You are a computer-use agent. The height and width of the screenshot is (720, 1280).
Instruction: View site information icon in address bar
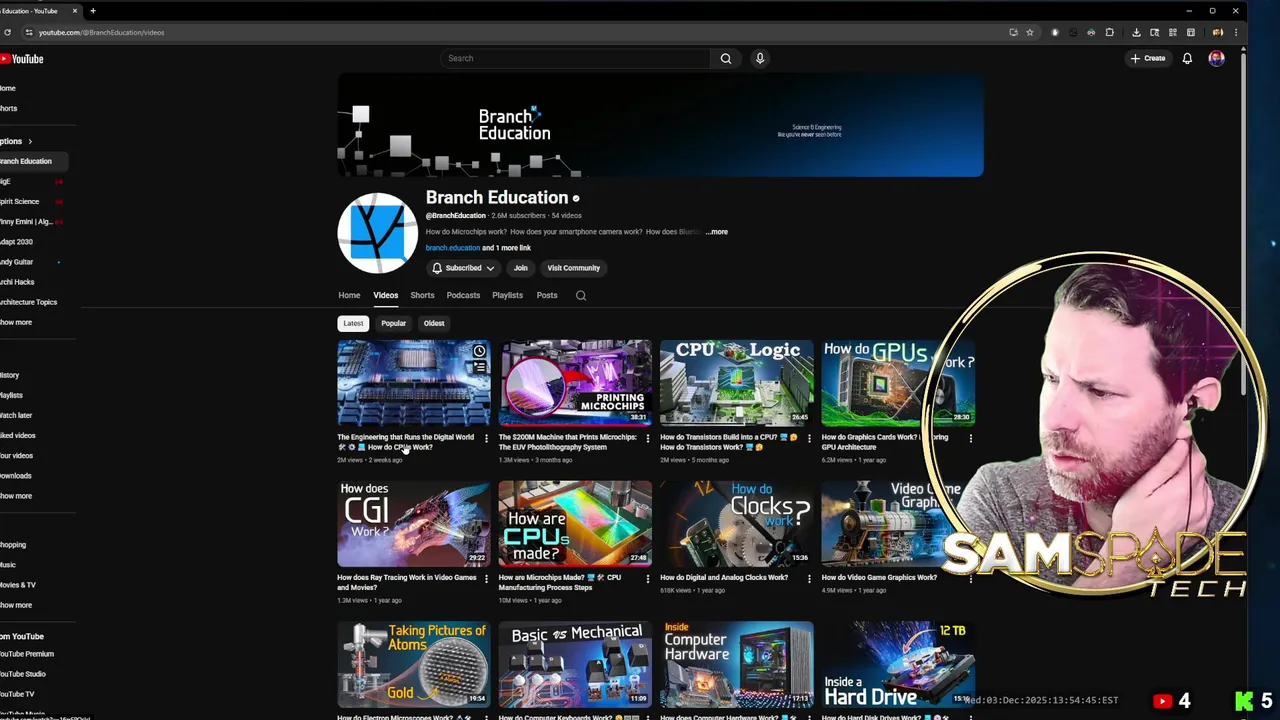tap(29, 32)
